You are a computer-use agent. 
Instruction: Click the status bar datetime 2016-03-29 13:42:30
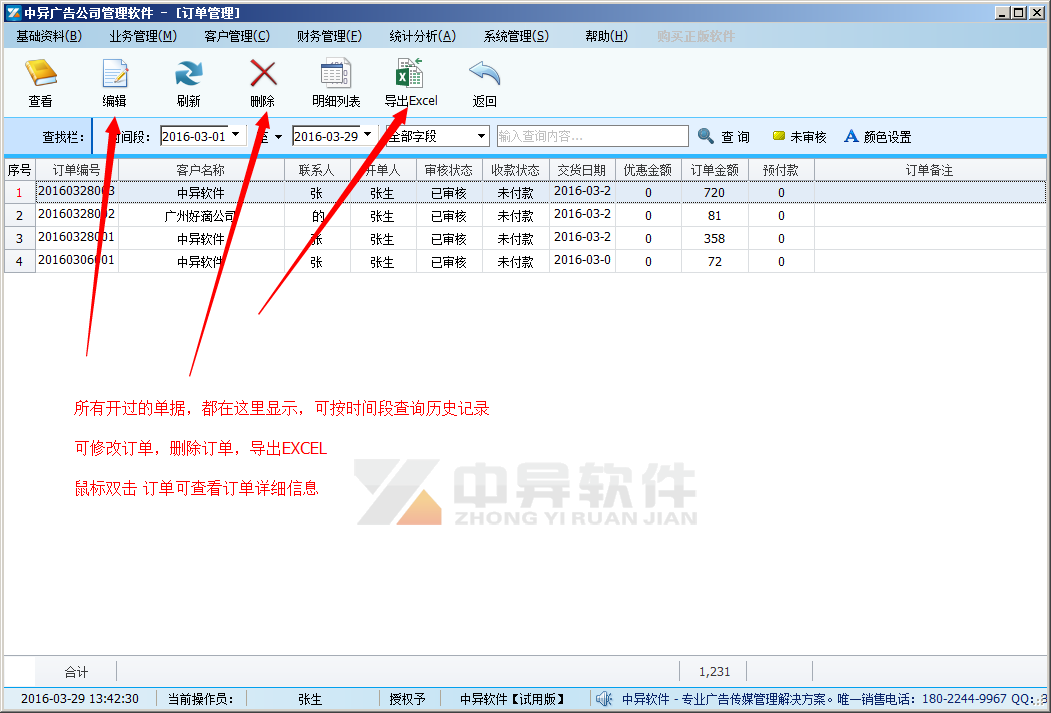[80, 699]
